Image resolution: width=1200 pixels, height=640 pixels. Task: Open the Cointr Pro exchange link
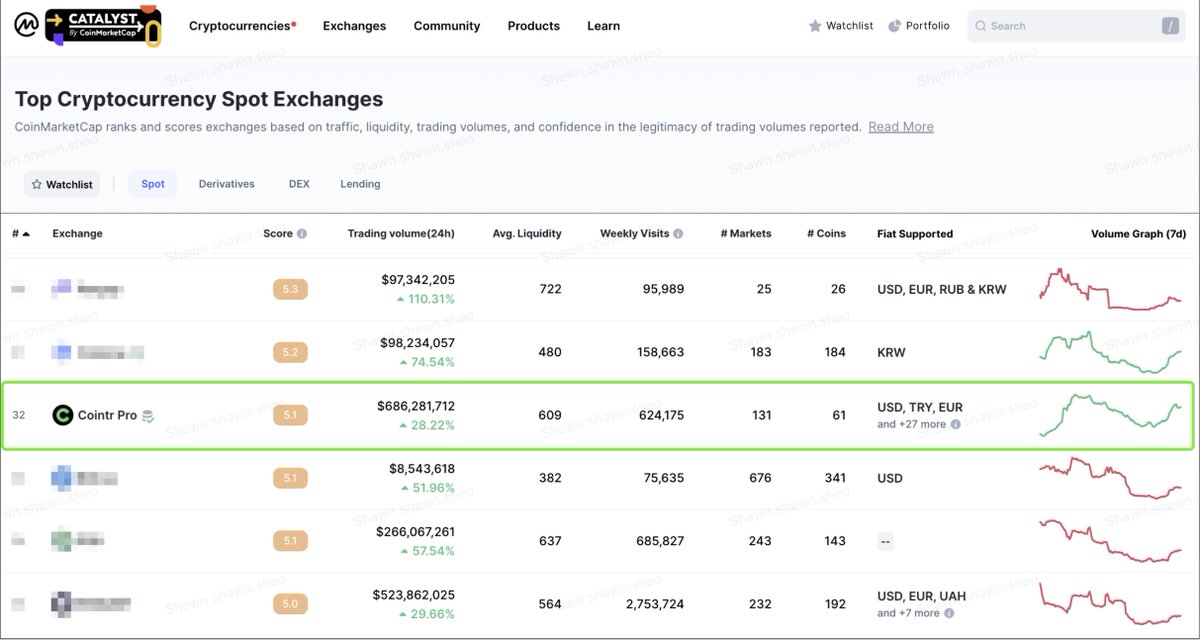(107, 415)
